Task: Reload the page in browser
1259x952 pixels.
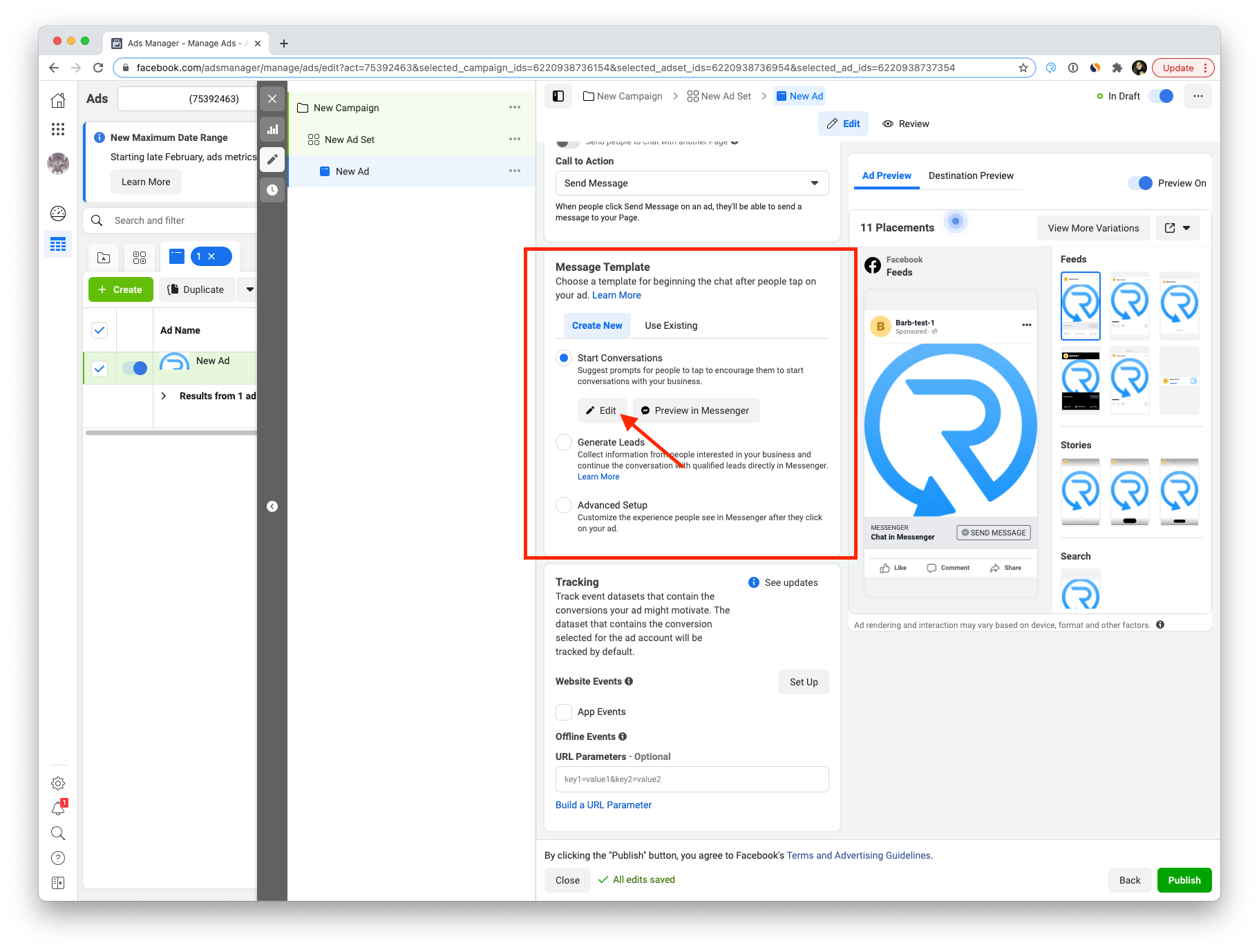Action: point(98,68)
